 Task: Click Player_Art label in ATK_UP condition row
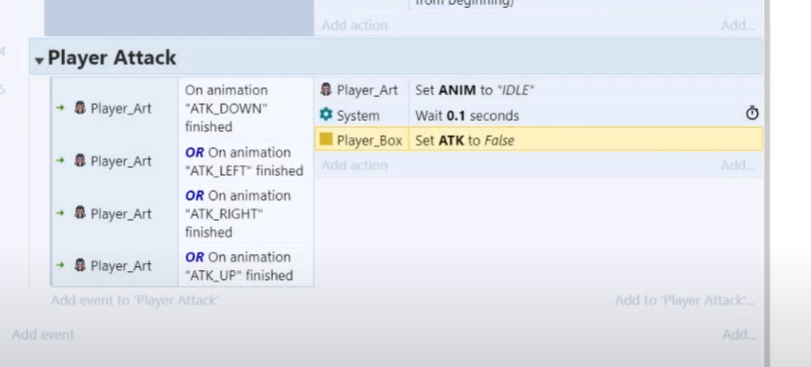point(121,266)
